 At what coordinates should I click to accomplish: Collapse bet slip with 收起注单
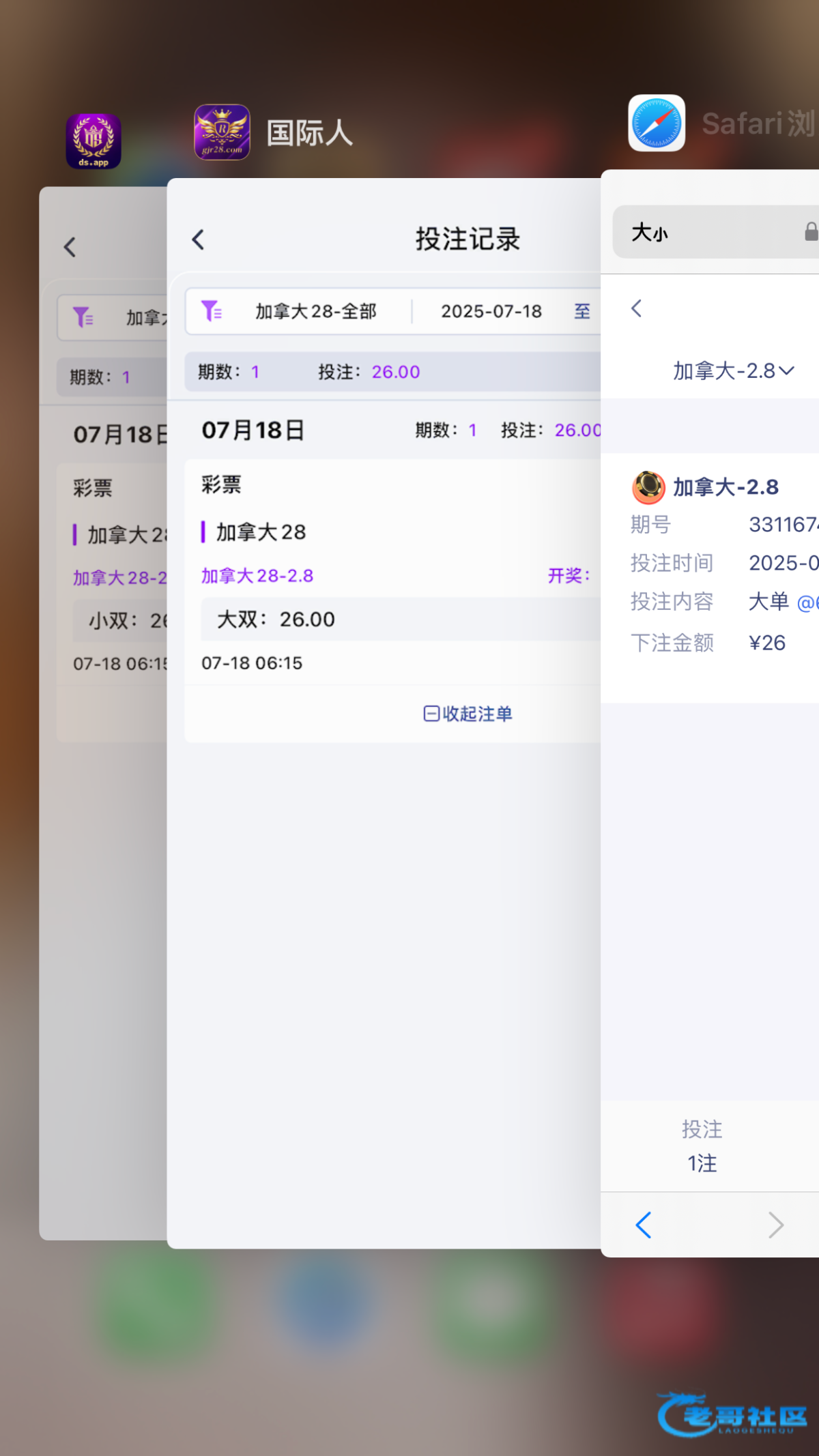click(x=468, y=714)
